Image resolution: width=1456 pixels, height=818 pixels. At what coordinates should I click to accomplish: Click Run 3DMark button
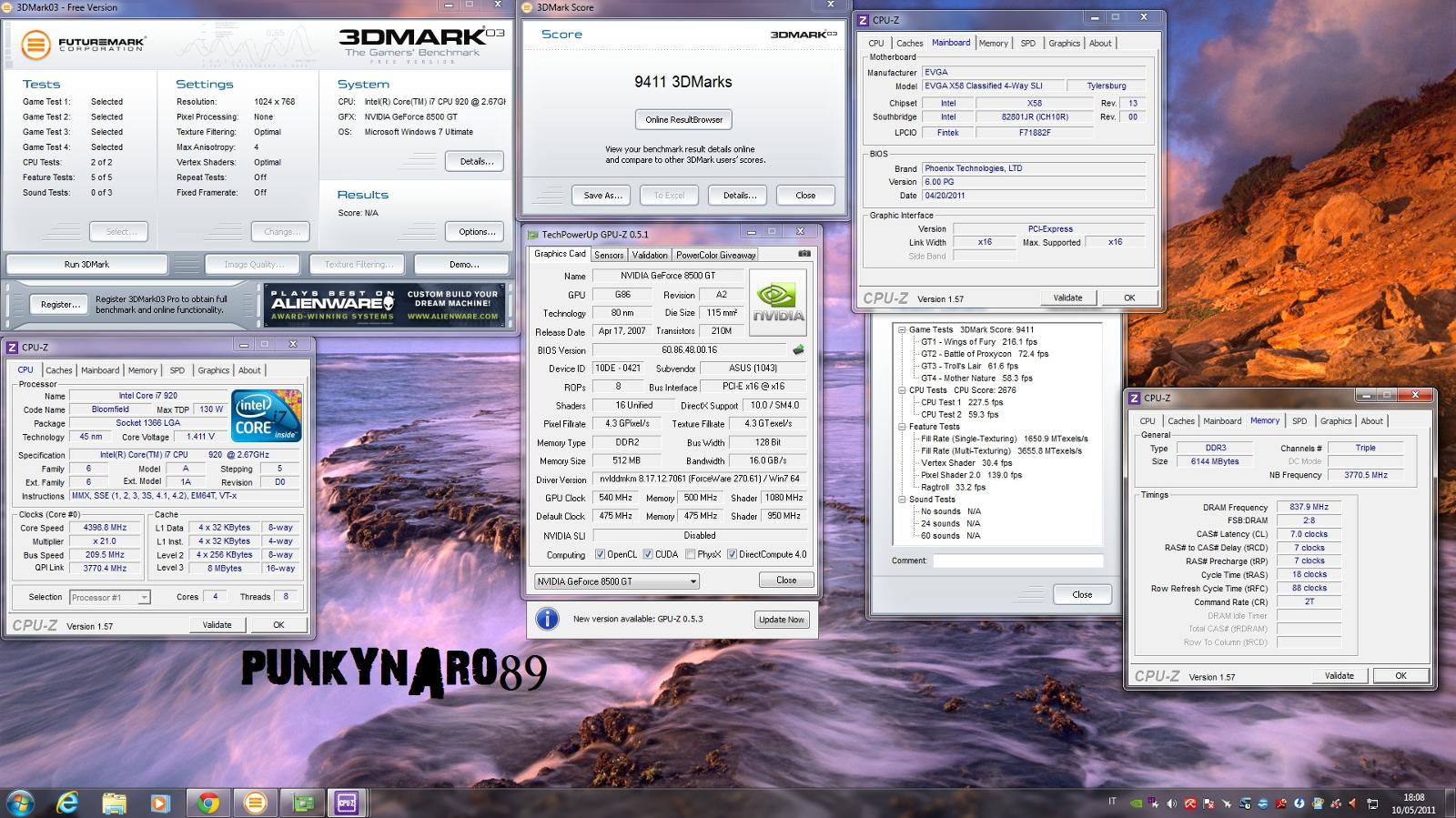tap(86, 264)
